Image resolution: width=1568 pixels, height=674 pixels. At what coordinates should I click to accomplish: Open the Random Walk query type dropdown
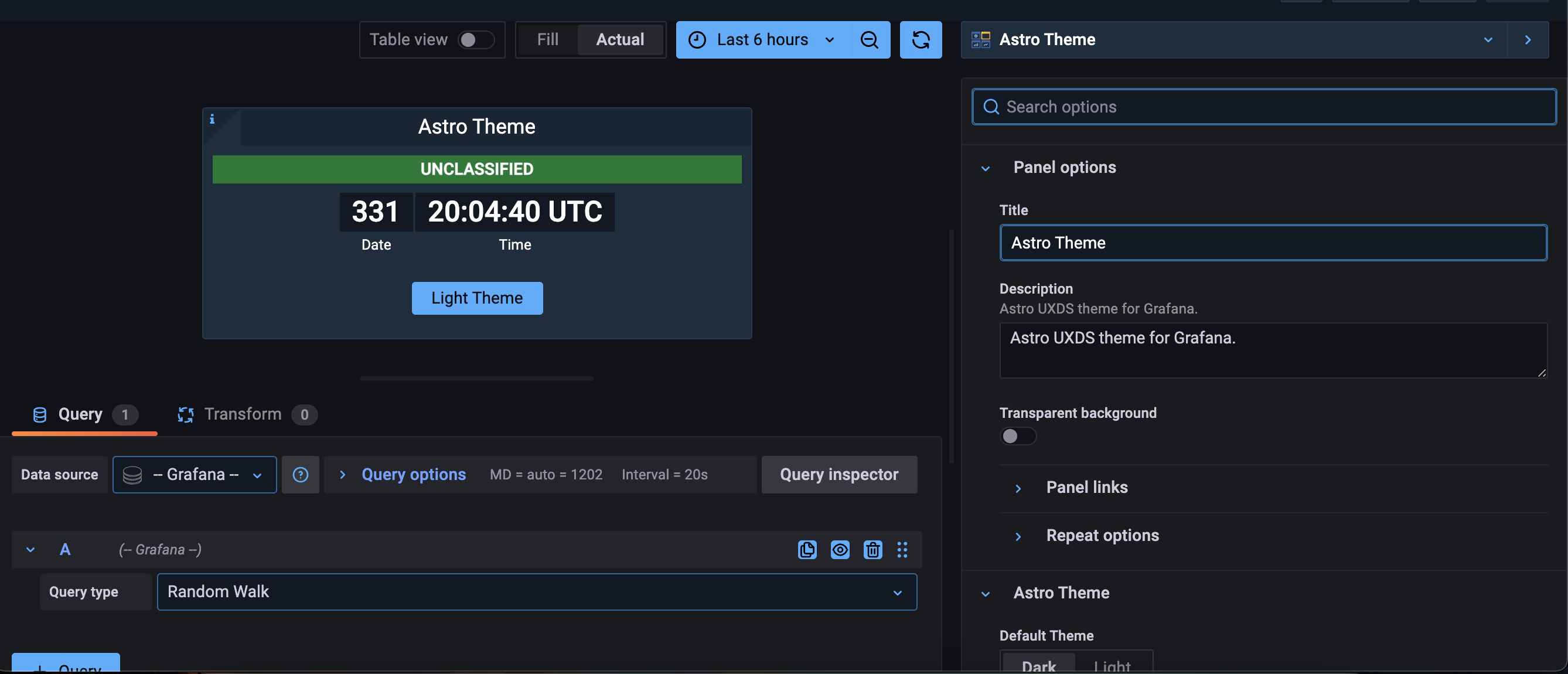(x=536, y=591)
